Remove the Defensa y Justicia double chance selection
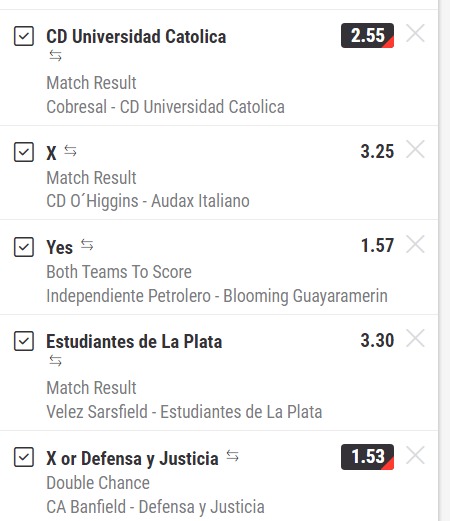Viewport: 450px width, 521px height. [415, 455]
